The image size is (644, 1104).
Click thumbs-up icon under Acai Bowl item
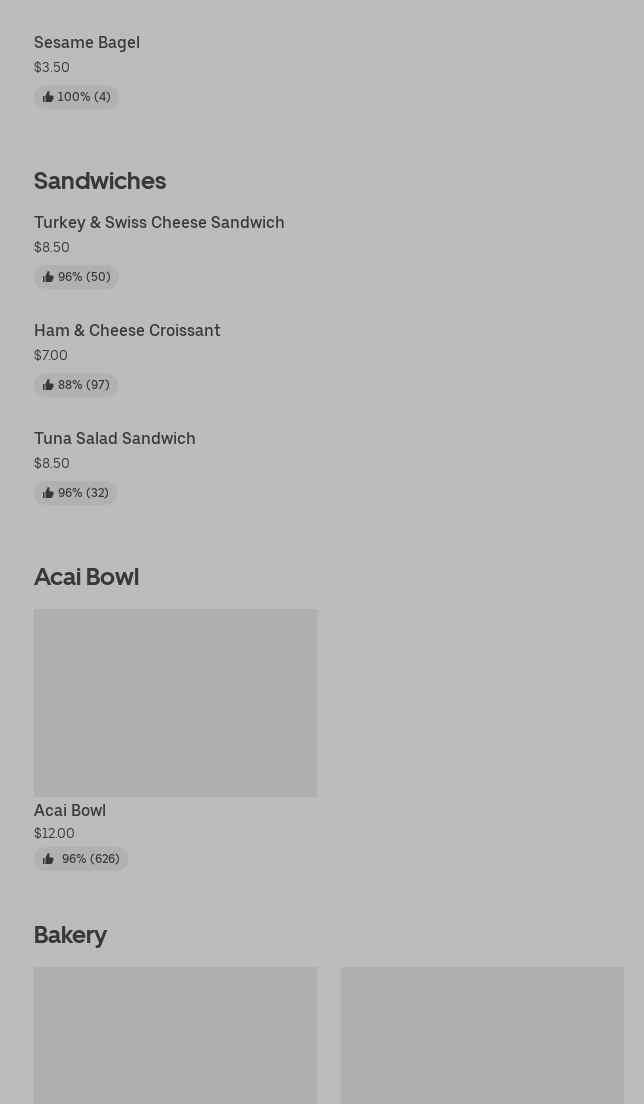tap(48, 859)
